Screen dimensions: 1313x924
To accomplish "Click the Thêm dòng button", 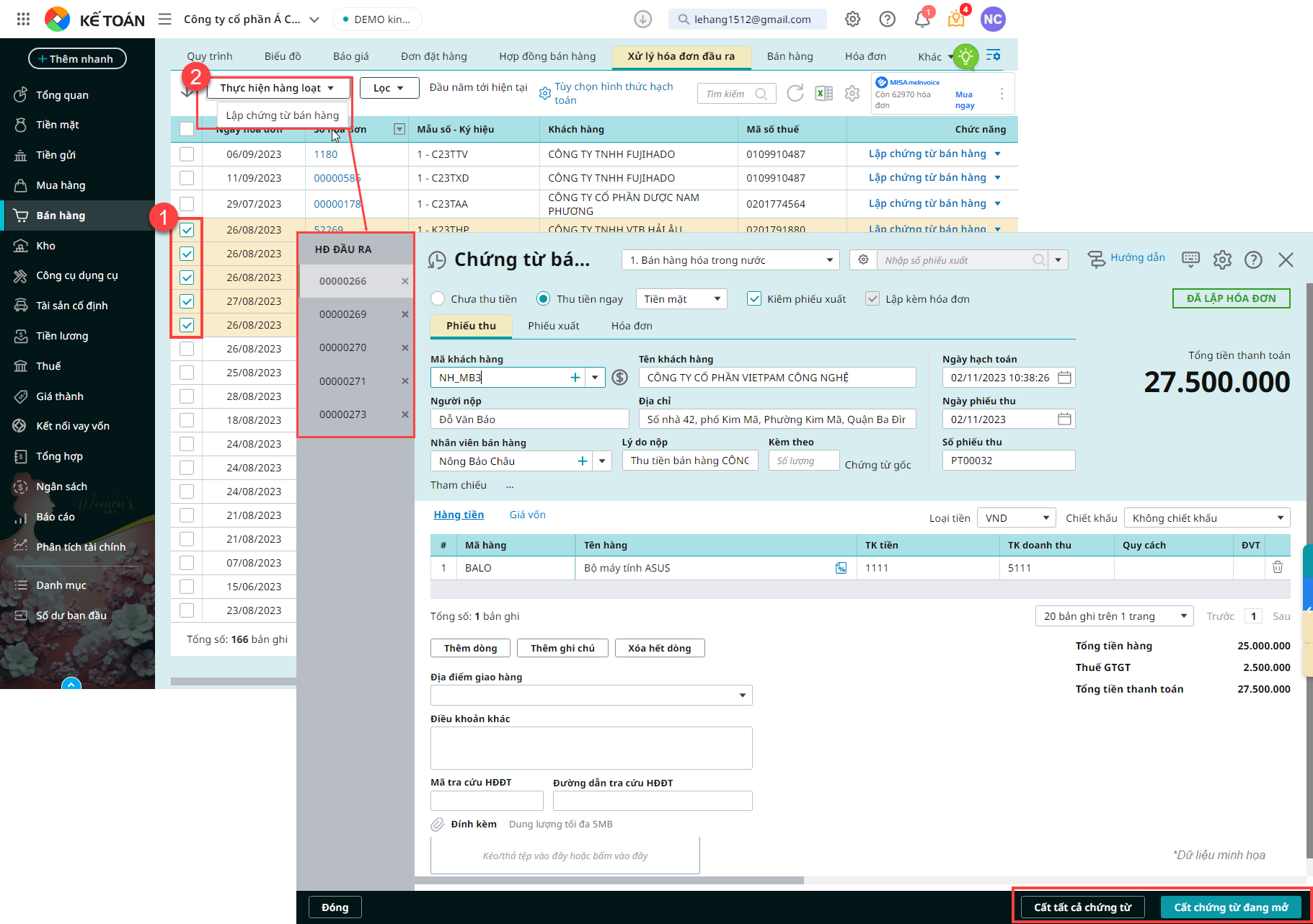I will tap(470, 648).
